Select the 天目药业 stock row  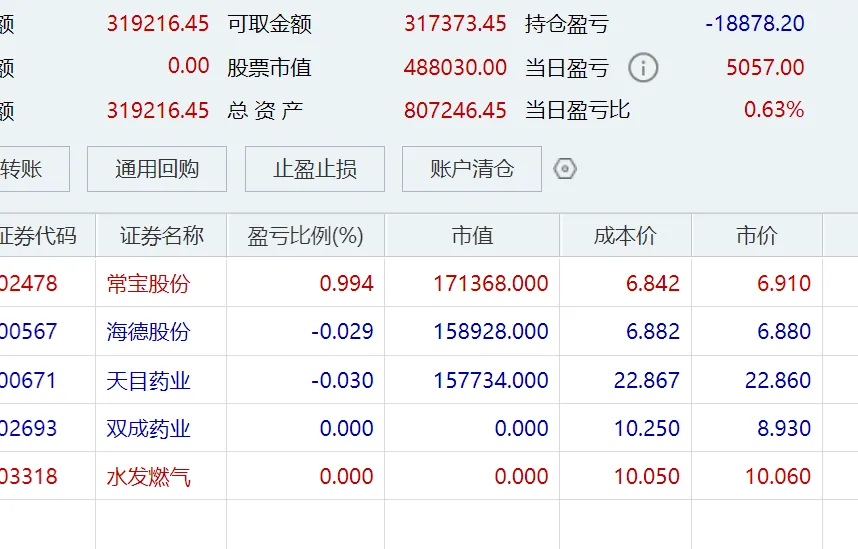429,380
